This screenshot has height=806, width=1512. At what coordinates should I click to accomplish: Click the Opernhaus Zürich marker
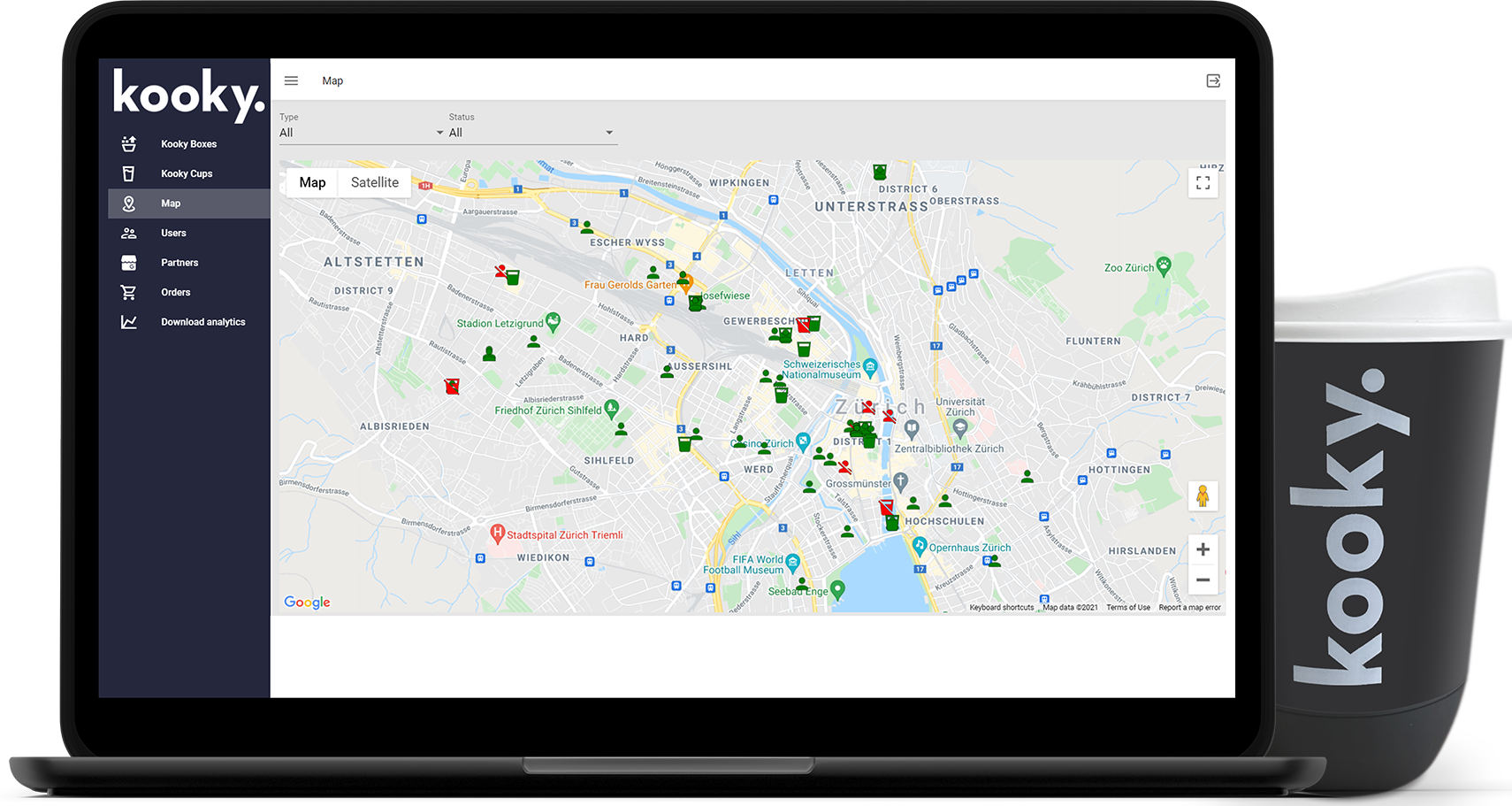[919, 546]
